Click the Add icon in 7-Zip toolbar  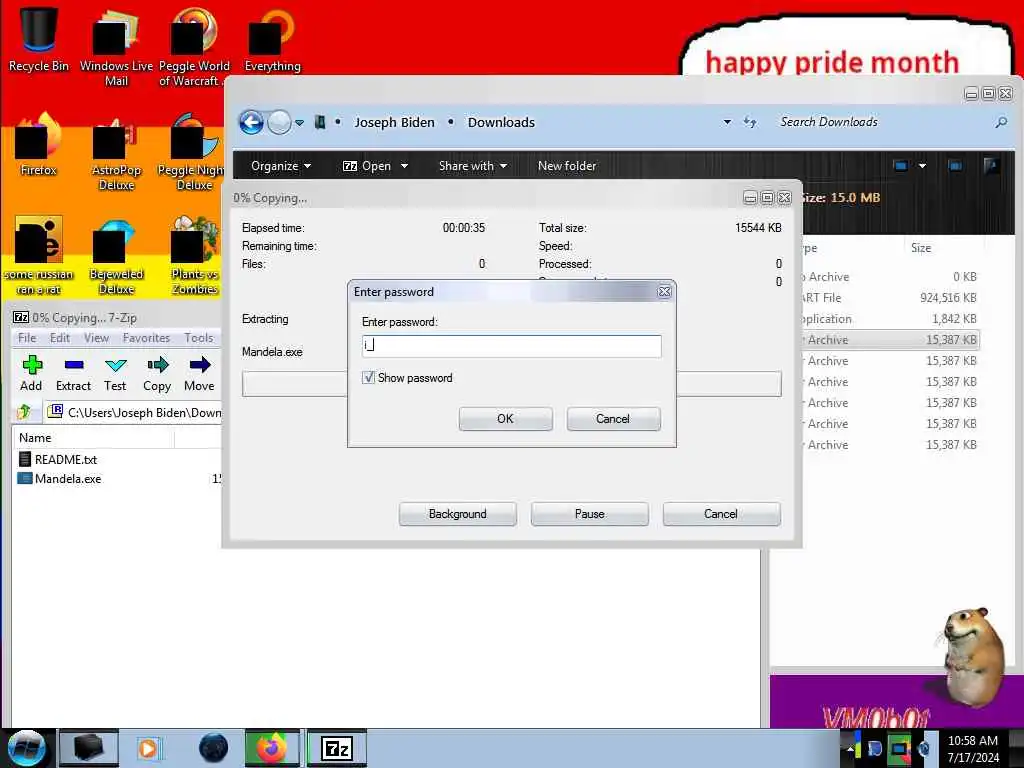(31, 374)
